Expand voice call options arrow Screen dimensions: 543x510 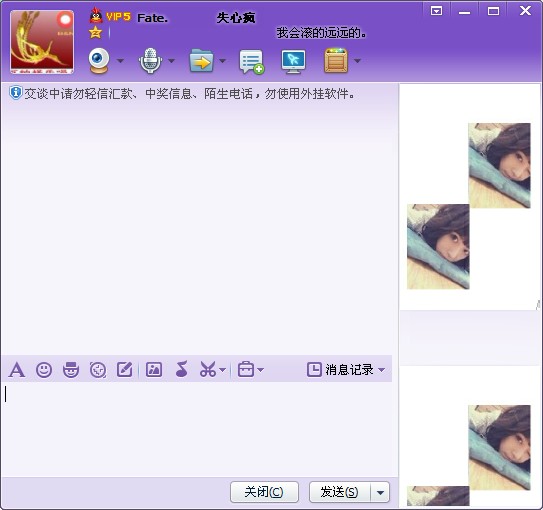[x=171, y=61]
